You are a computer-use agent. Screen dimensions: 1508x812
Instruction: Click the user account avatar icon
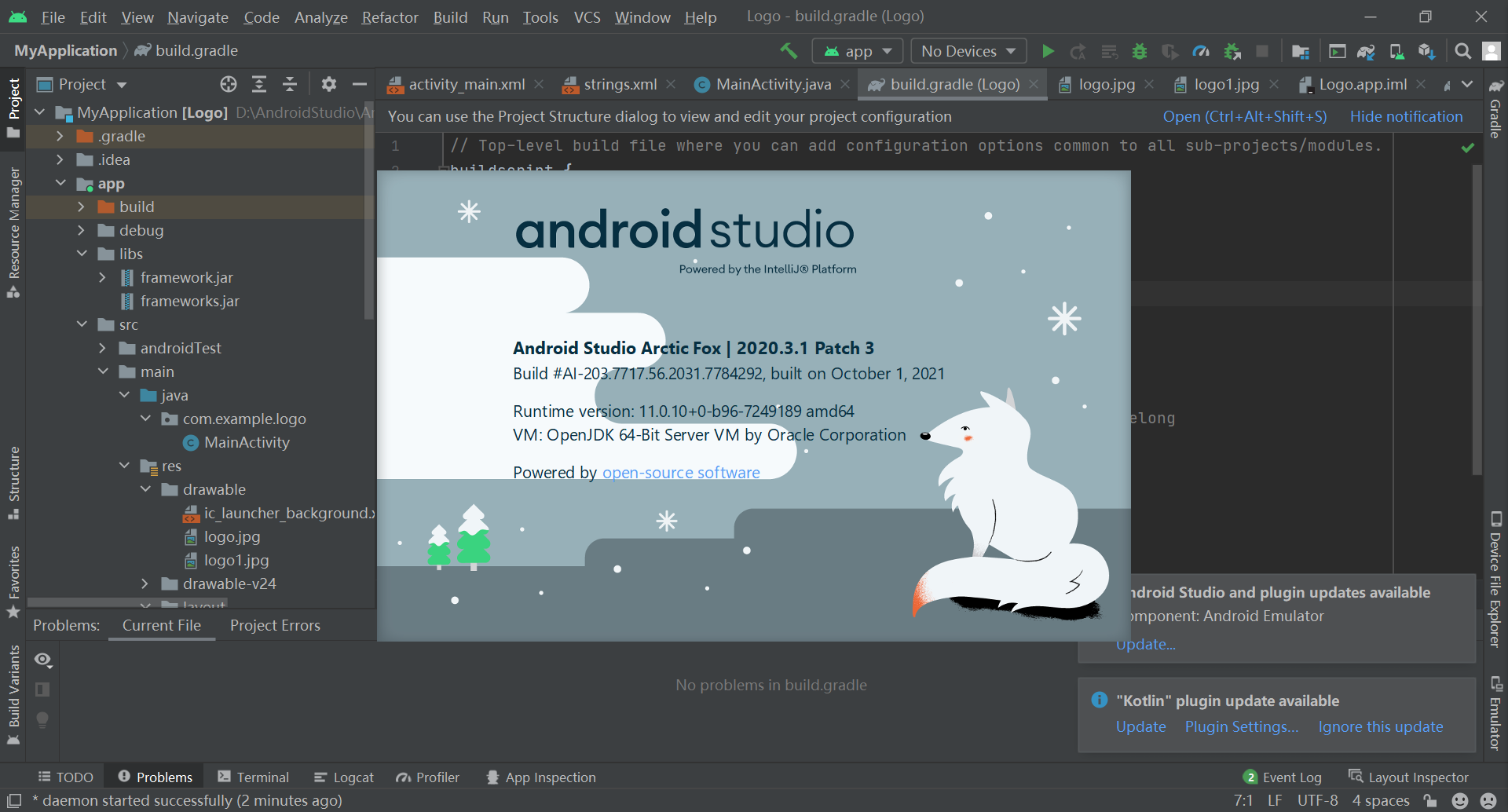click(x=1491, y=51)
